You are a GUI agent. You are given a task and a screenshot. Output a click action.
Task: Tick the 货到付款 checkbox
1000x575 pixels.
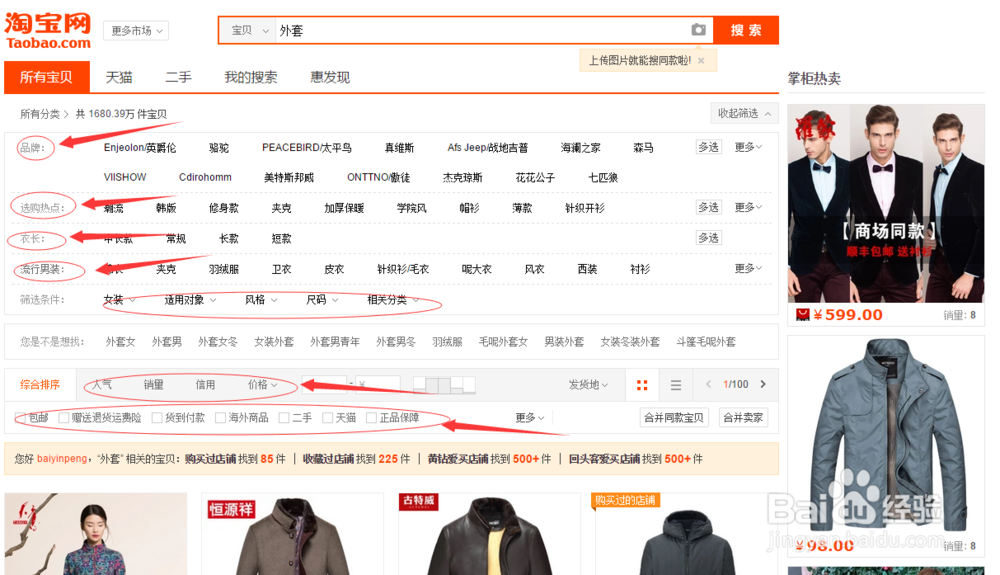tap(157, 418)
